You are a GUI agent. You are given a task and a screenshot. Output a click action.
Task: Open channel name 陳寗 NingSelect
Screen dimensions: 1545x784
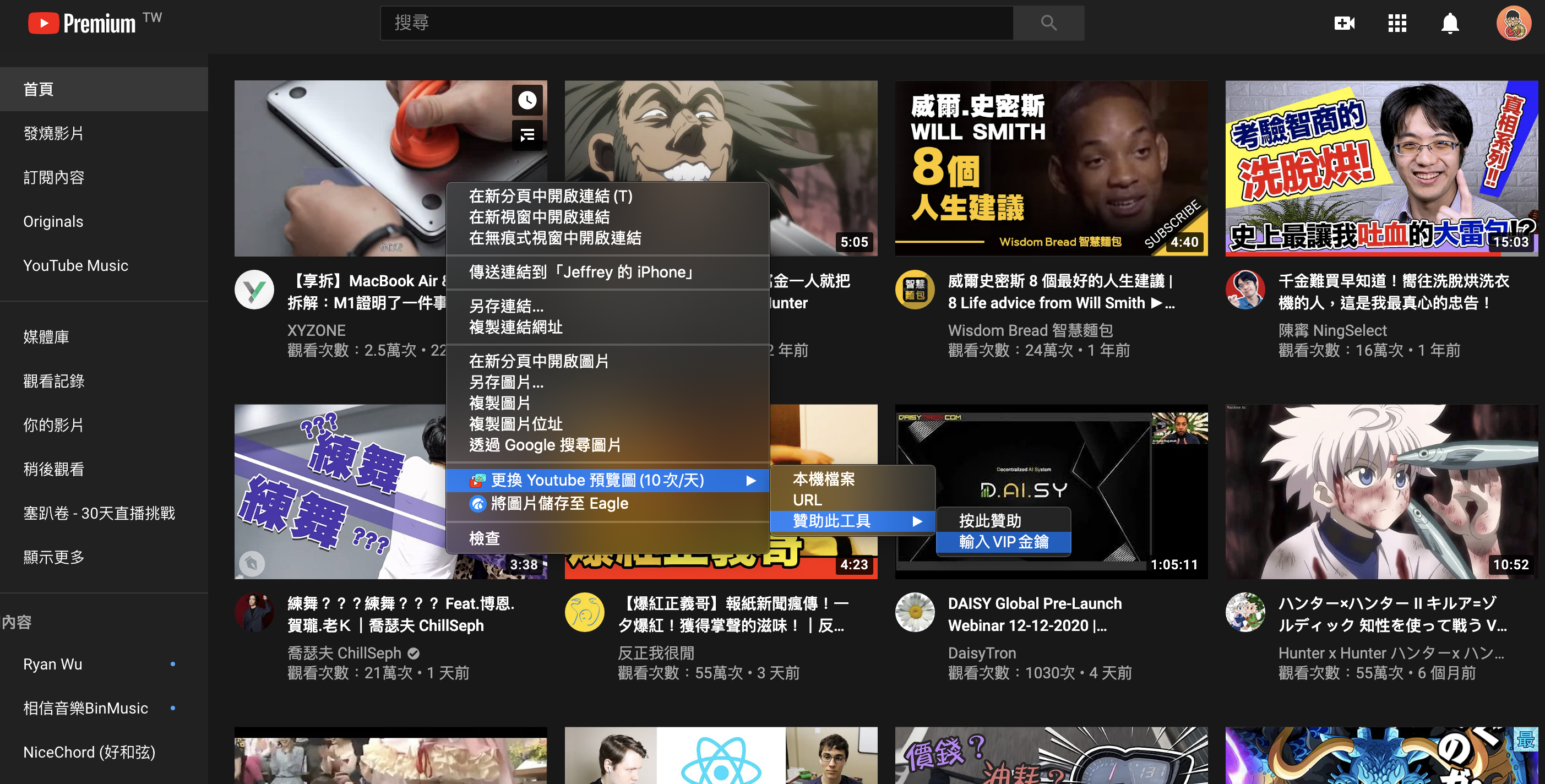click(1332, 330)
